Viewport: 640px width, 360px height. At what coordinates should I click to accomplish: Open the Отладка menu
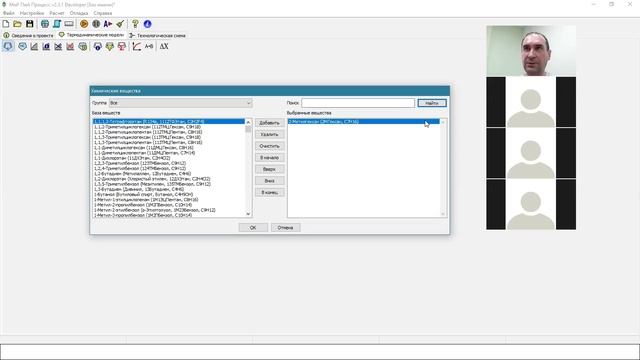pos(79,13)
